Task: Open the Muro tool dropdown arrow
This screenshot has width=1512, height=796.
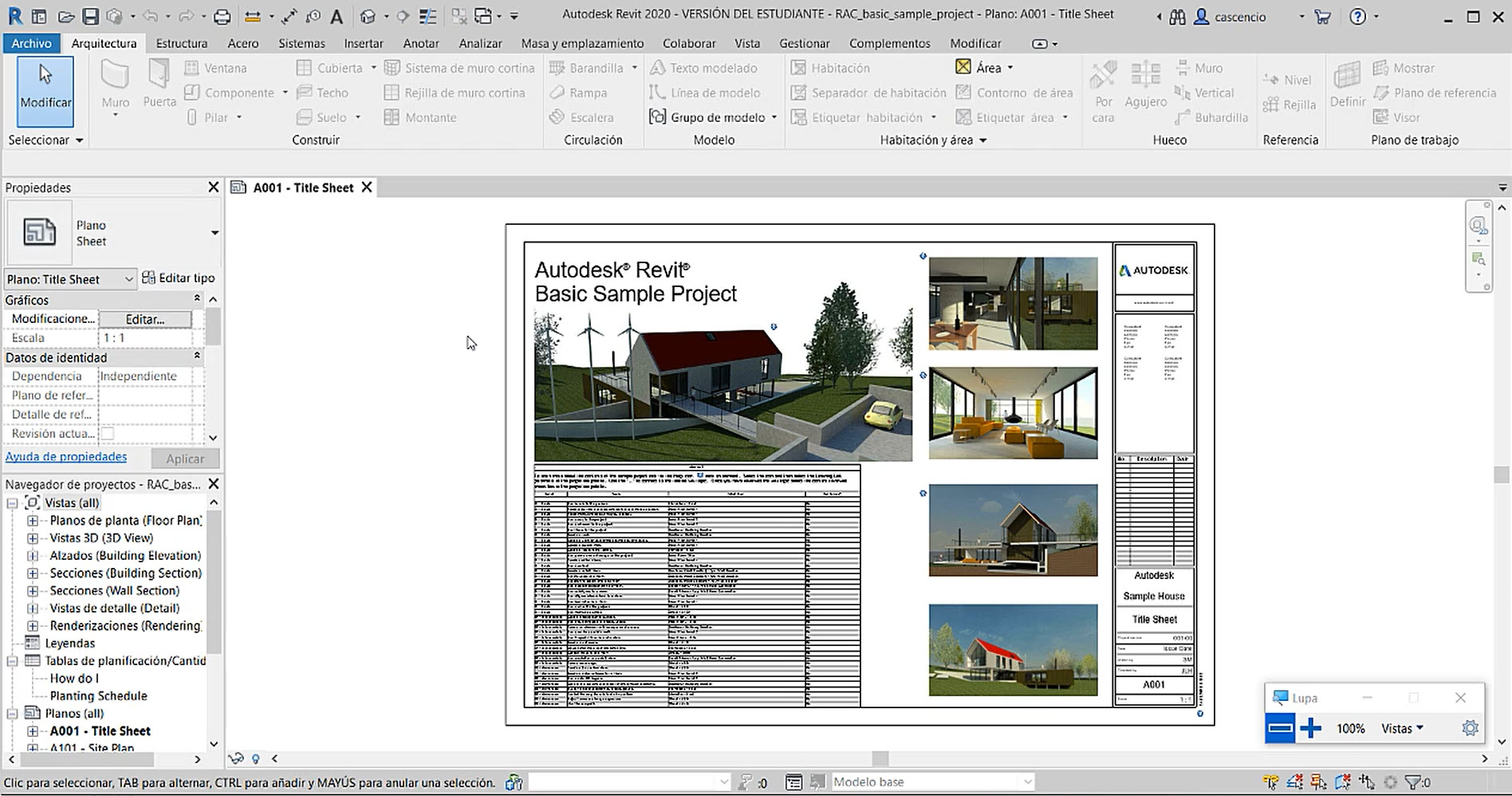Action: tap(114, 114)
